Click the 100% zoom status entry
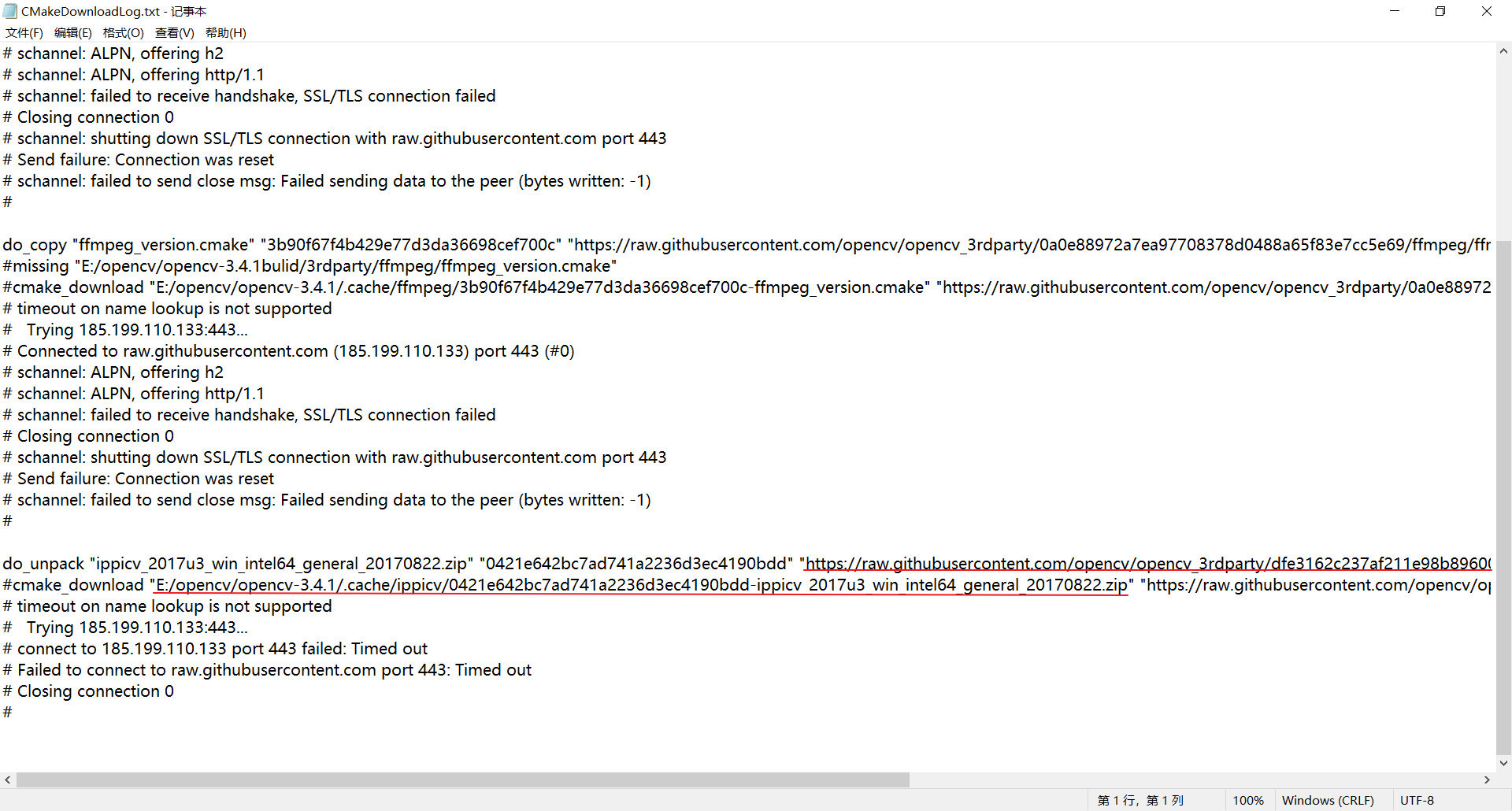Screen dimensions: 1512x811 (1247, 800)
